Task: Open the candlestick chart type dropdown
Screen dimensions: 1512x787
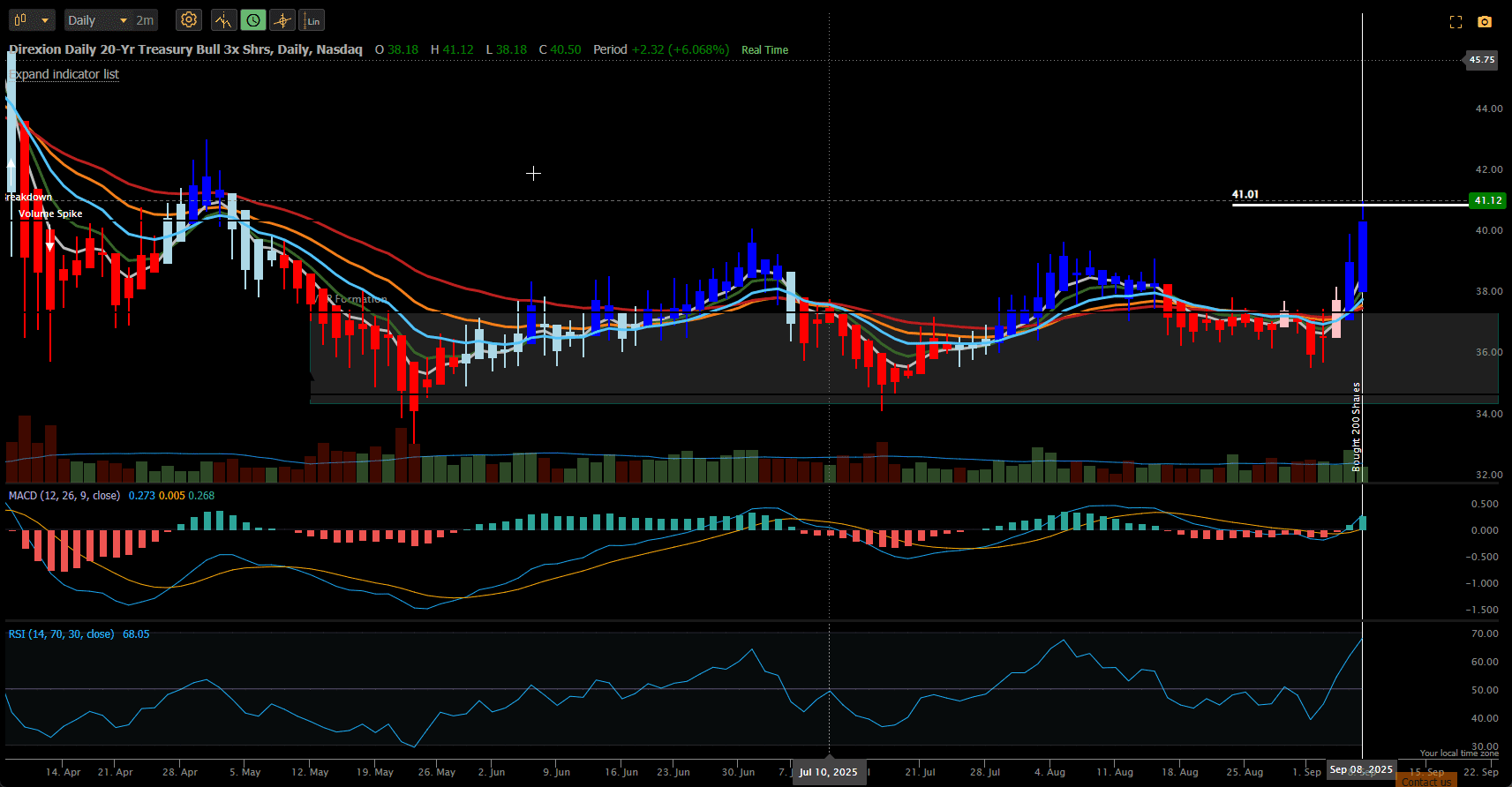Action: [33, 20]
